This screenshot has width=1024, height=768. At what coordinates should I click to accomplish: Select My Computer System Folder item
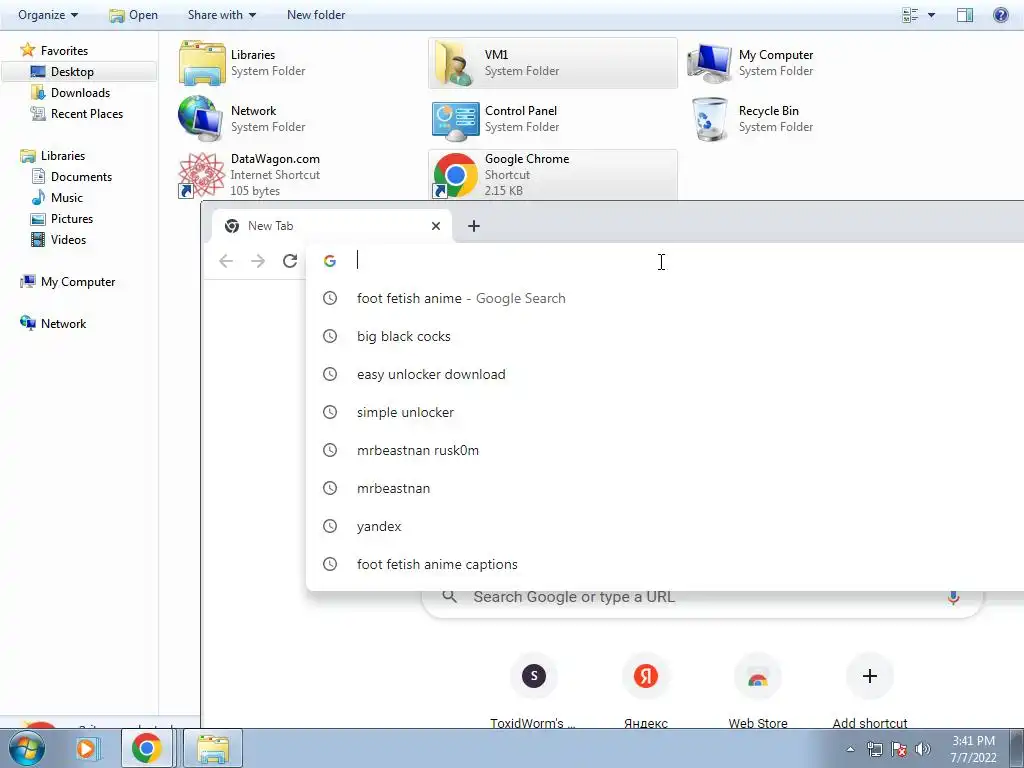pyautogui.click(x=807, y=63)
